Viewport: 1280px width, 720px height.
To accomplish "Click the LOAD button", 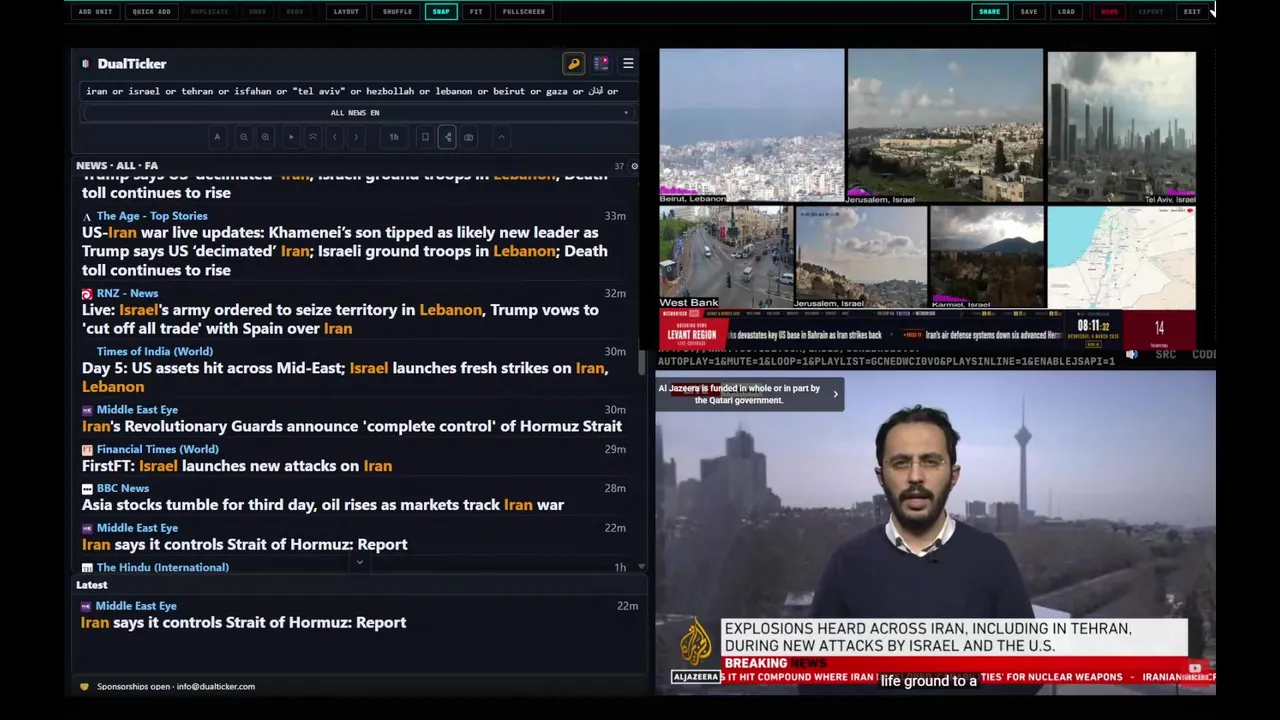I will [x=1067, y=12].
